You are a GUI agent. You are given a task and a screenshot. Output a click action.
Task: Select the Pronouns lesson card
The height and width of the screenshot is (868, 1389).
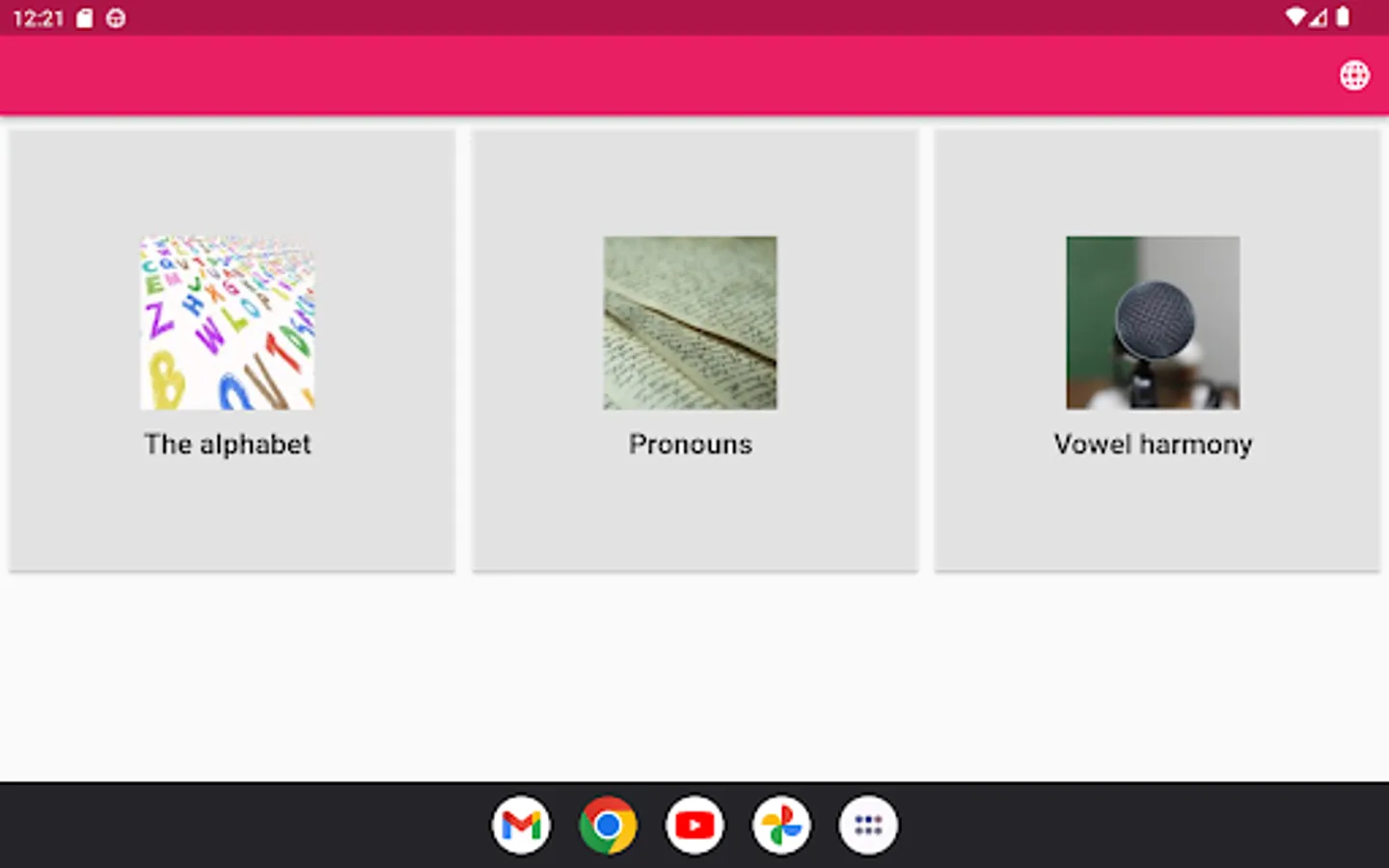point(695,351)
